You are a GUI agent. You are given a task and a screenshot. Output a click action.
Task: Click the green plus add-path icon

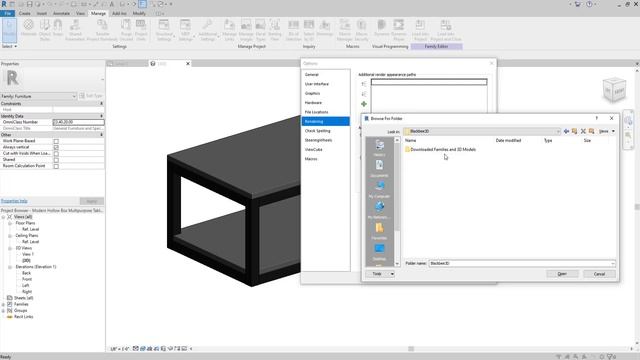(x=364, y=104)
